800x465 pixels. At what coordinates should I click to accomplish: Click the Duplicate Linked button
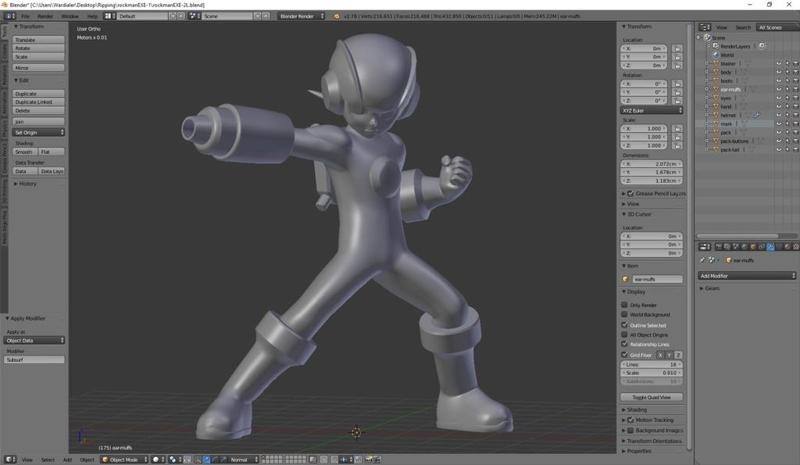pyautogui.click(x=39, y=102)
